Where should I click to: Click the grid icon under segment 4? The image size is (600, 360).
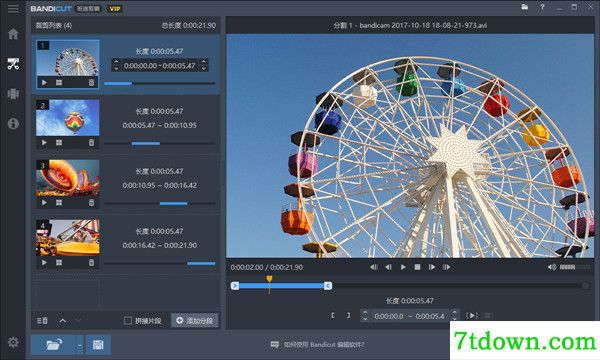[59, 263]
